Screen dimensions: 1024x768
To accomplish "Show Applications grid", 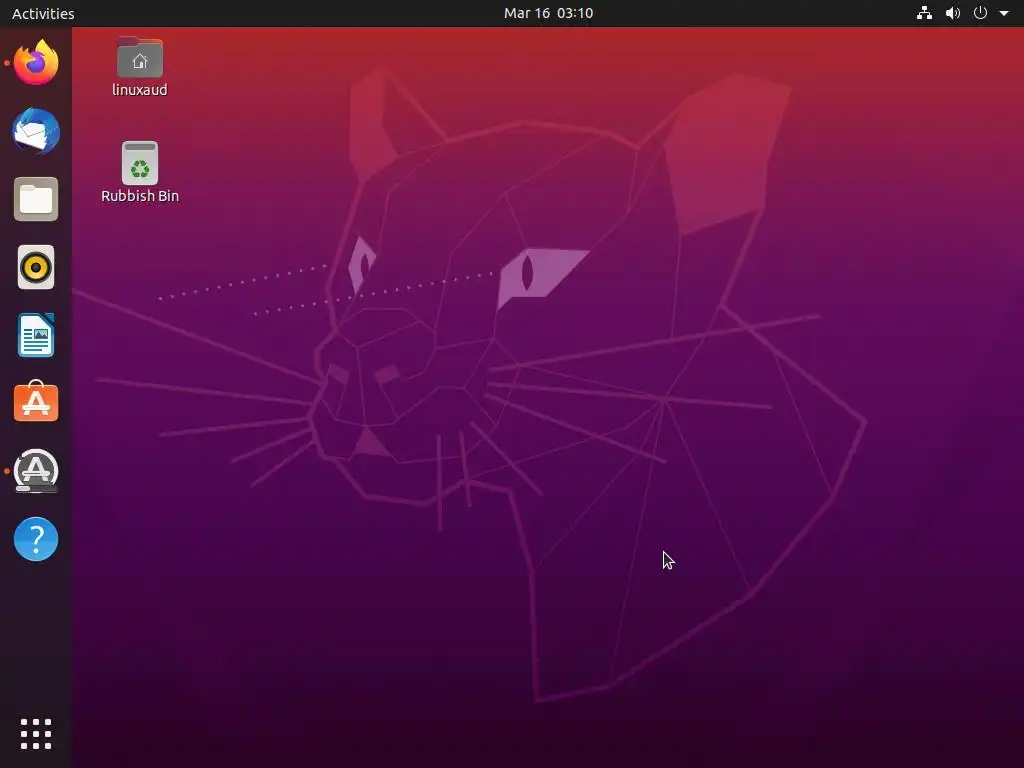I will click(36, 734).
